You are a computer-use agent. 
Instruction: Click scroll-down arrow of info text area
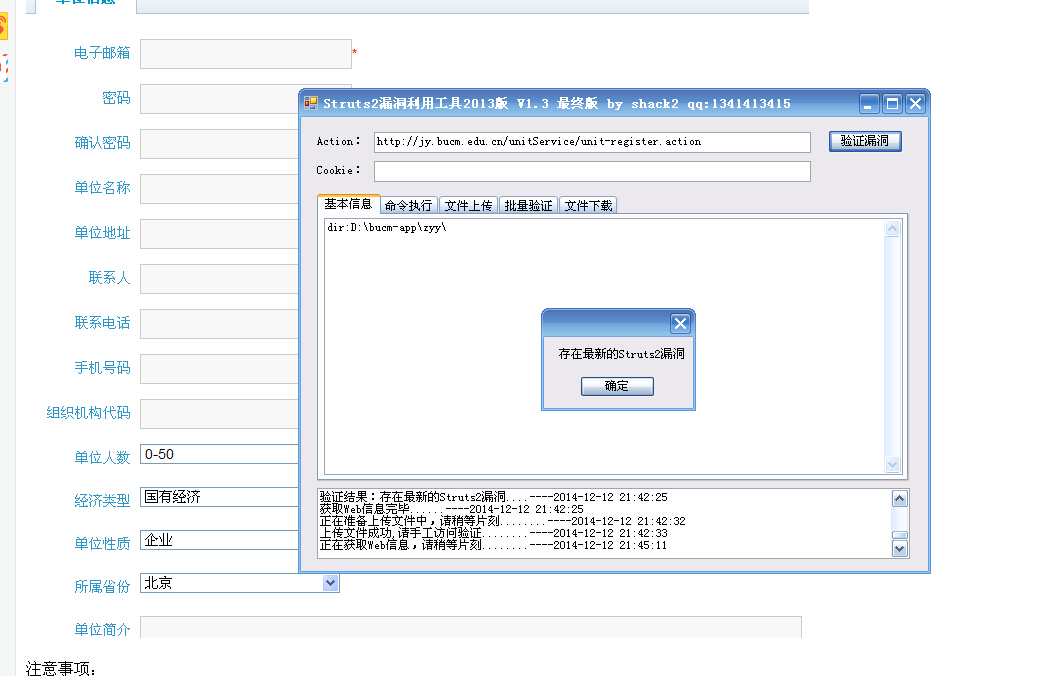pos(892,464)
